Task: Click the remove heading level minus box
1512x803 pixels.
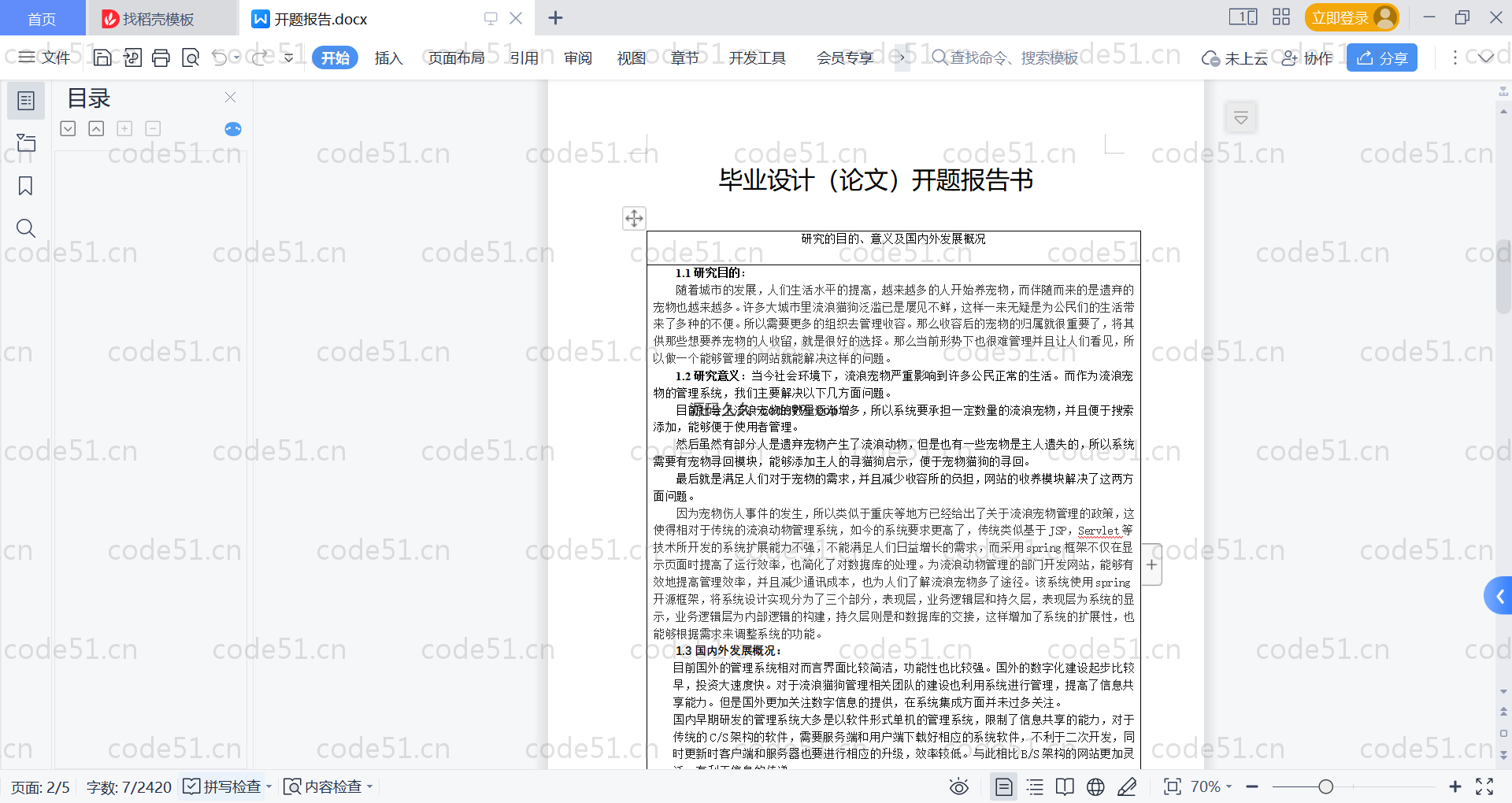Action: point(153,128)
